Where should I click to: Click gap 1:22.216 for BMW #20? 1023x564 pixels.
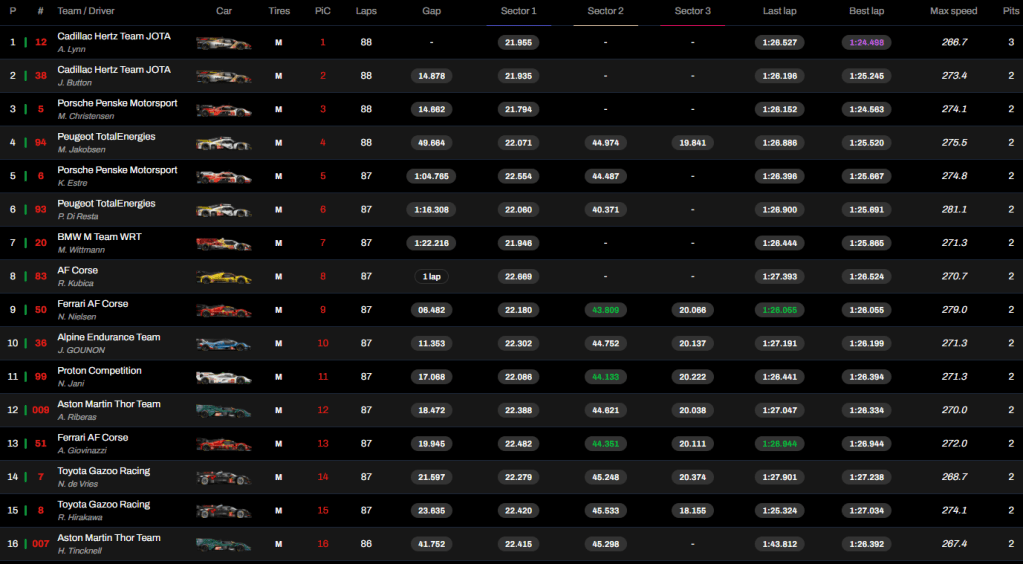pos(431,243)
